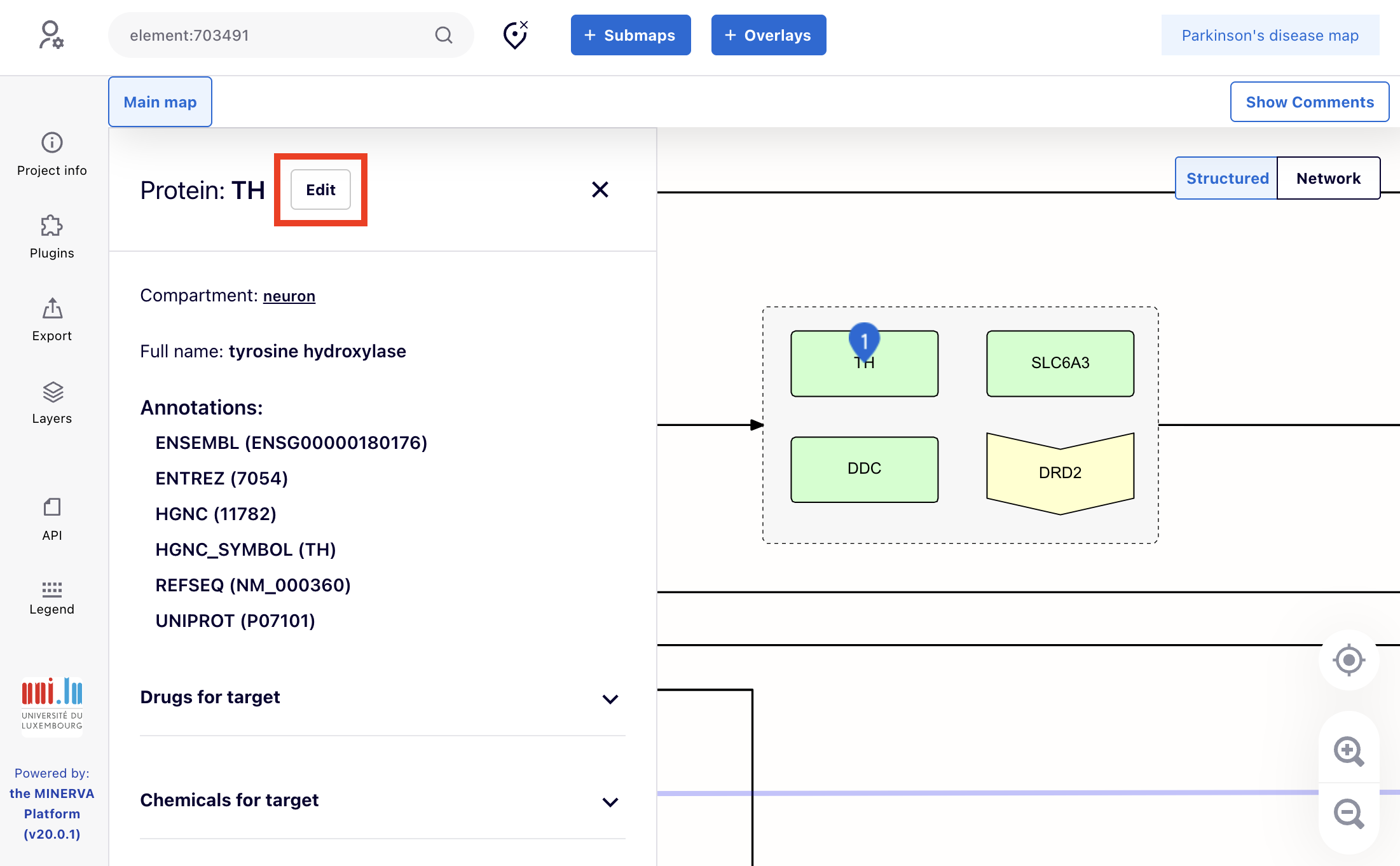Click the search magnifier icon
This screenshot has height=866, width=1400.
444,35
